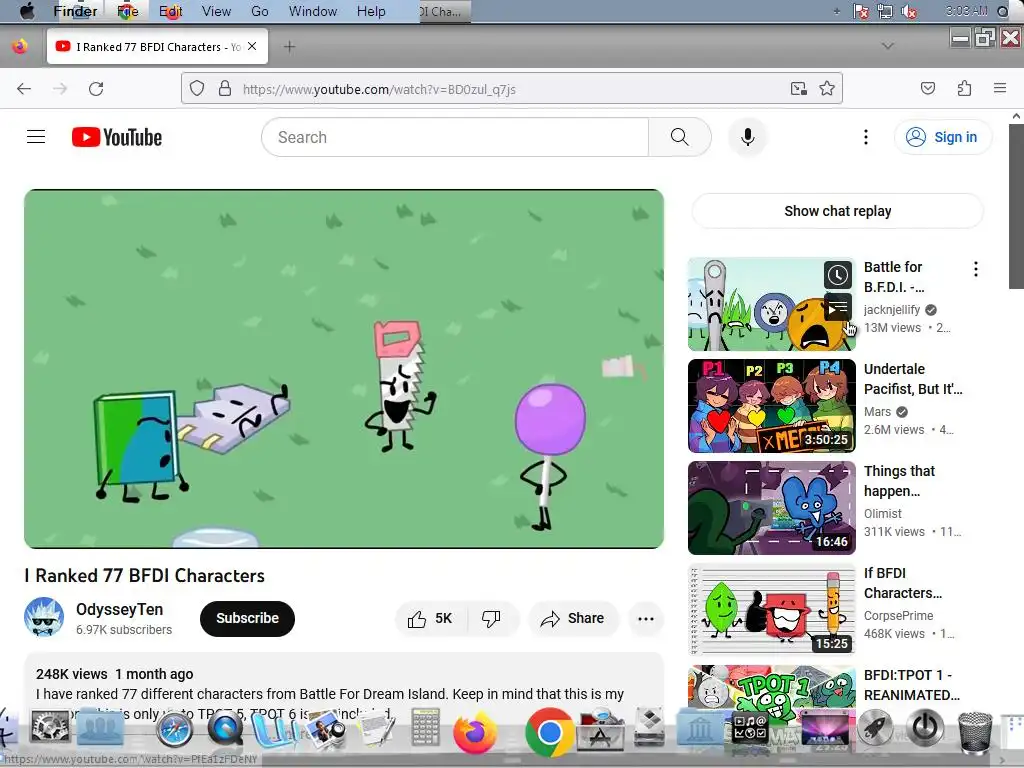Viewport: 1024px width, 768px height.
Task: Open the File menu
Action: [127, 11]
